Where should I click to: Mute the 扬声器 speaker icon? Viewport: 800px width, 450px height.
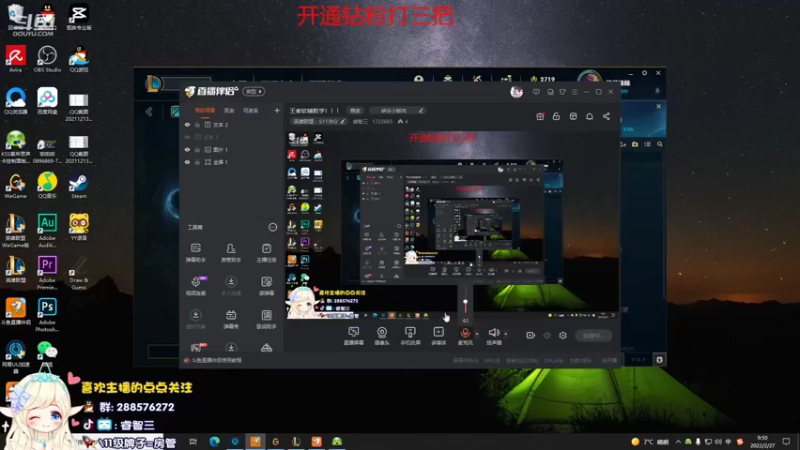[x=493, y=333]
